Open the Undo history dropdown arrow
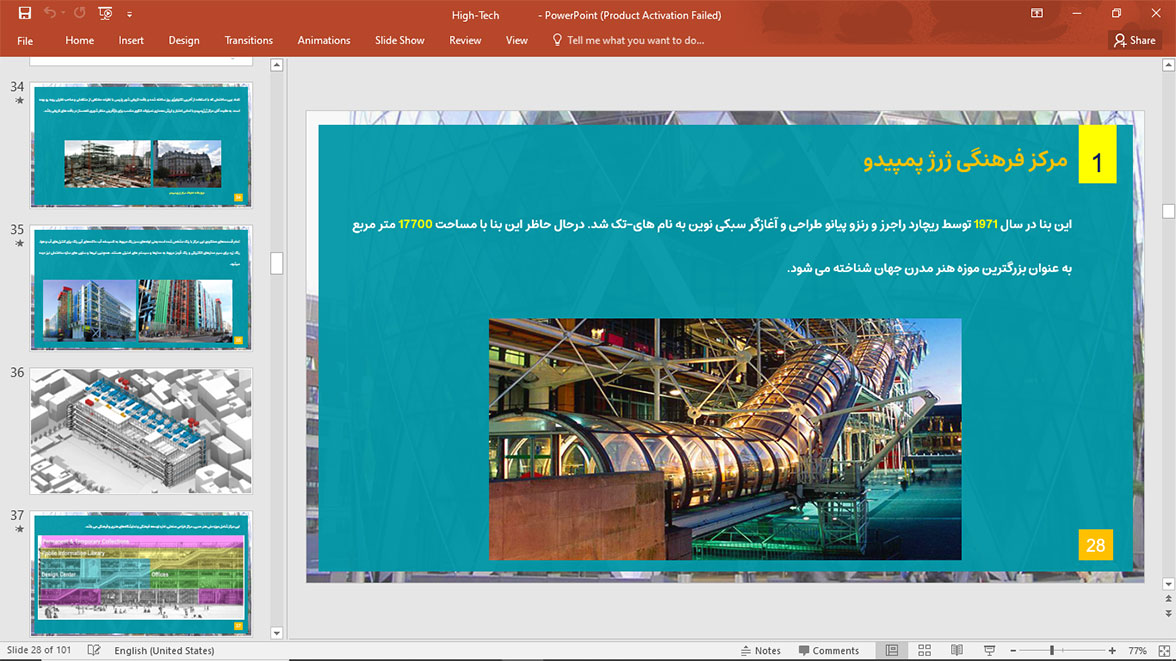This screenshot has height=661, width=1176. [x=63, y=14]
